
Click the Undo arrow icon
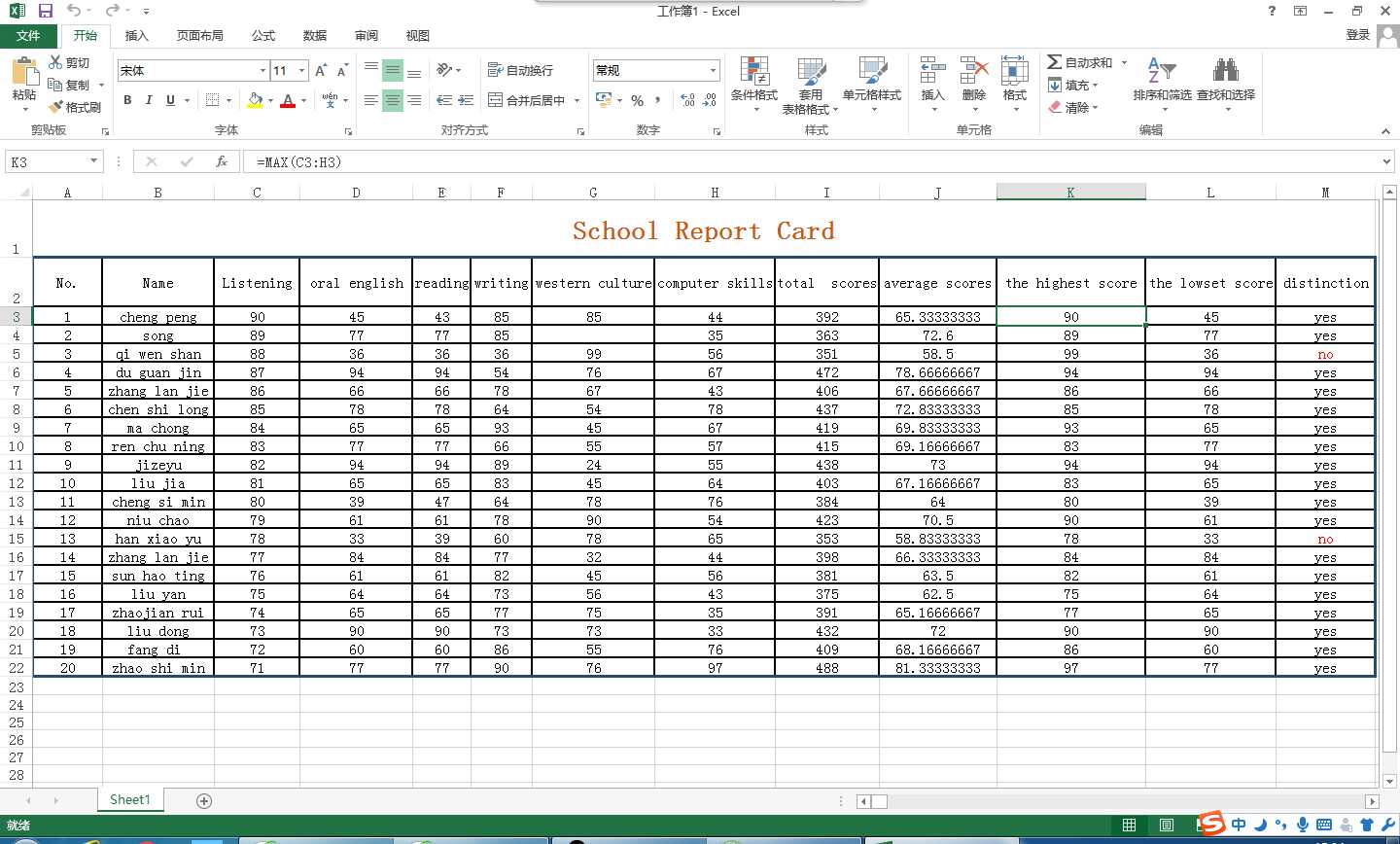[74, 11]
